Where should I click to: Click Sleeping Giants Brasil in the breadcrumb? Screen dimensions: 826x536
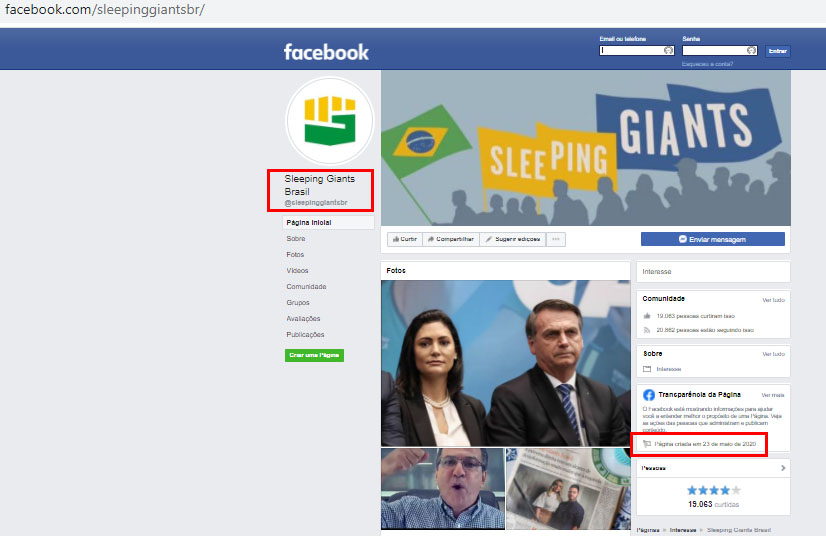739,530
